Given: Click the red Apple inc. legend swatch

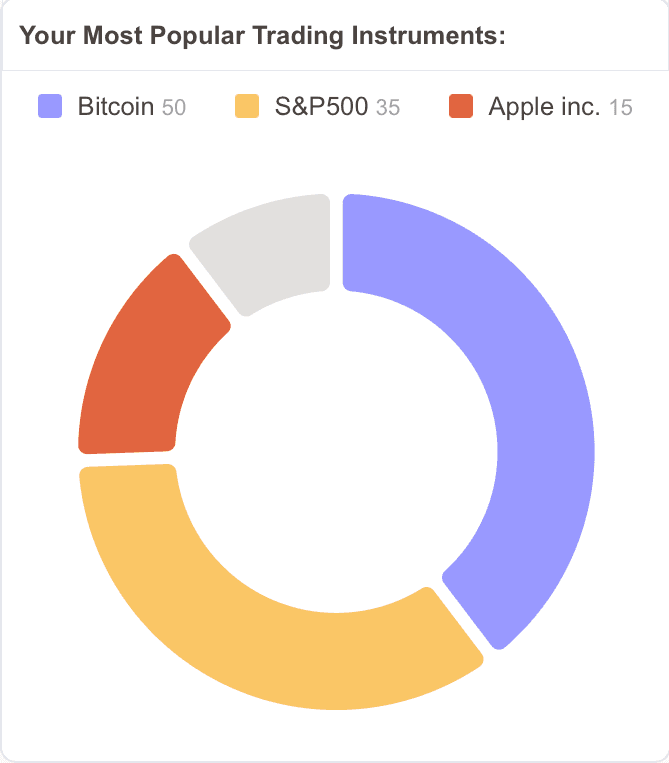Looking at the screenshot, I should tap(461, 106).
